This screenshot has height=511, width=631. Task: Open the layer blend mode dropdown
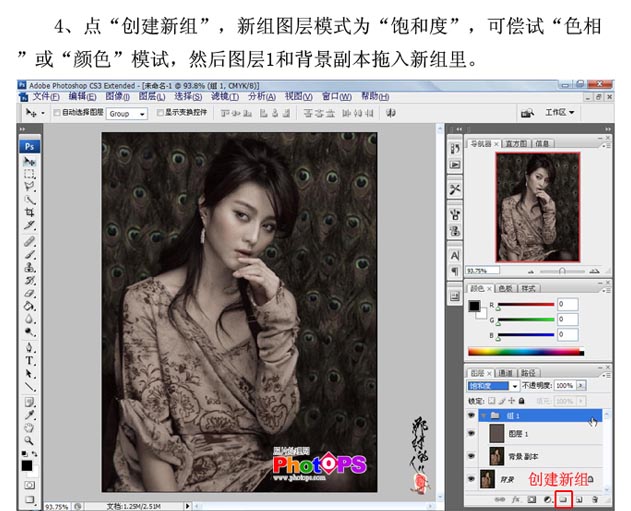click(x=493, y=386)
